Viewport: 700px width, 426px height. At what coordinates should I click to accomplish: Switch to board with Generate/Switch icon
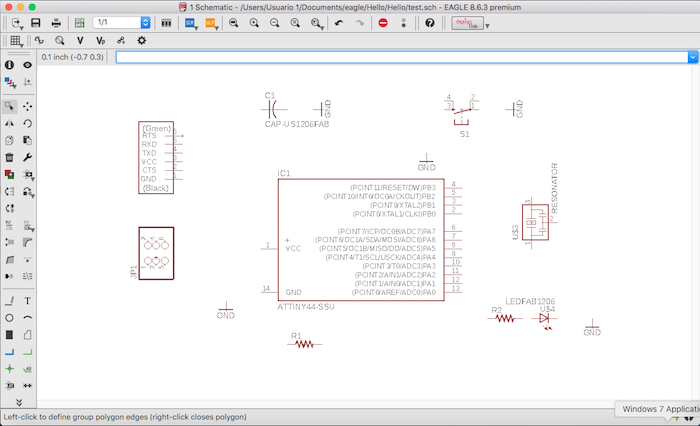(x=79, y=23)
